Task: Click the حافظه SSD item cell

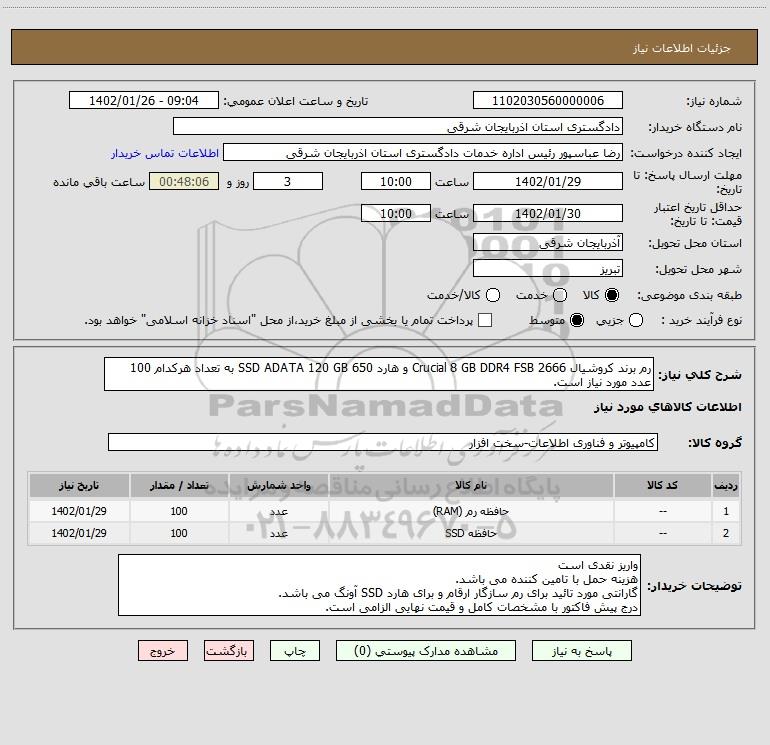Action: click(x=471, y=533)
